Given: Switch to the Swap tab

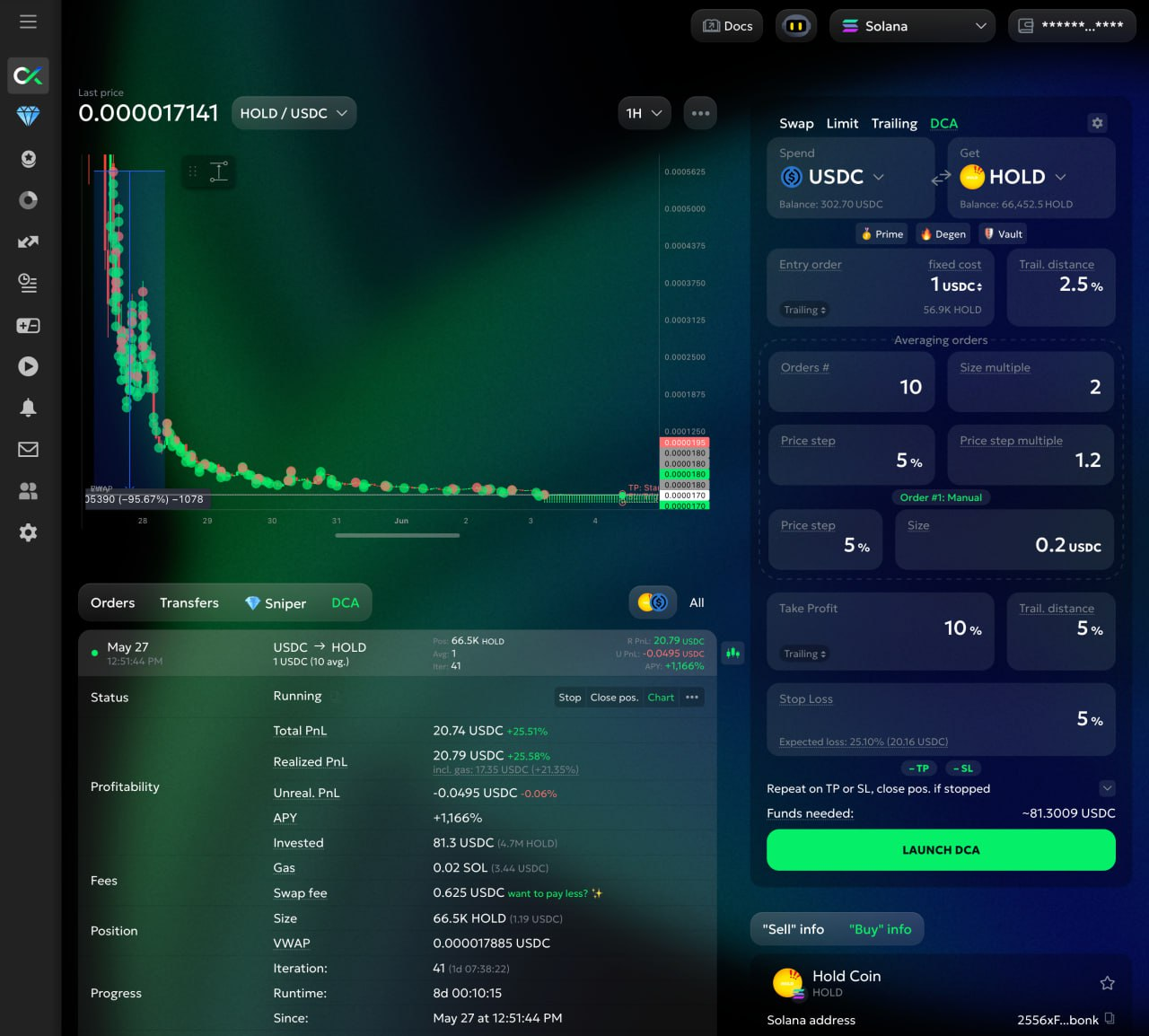Looking at the screenshot, I should pos(796,123).
